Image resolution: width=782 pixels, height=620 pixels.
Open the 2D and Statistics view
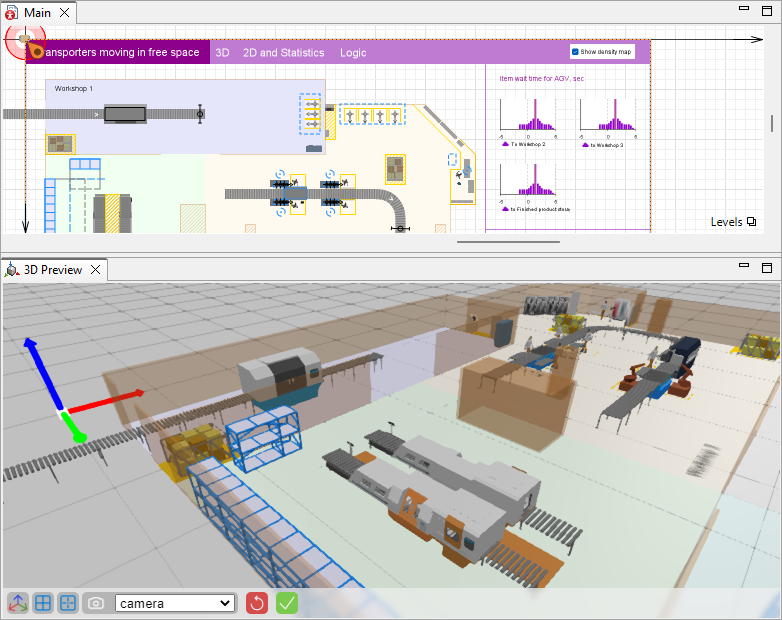(284, 53)
